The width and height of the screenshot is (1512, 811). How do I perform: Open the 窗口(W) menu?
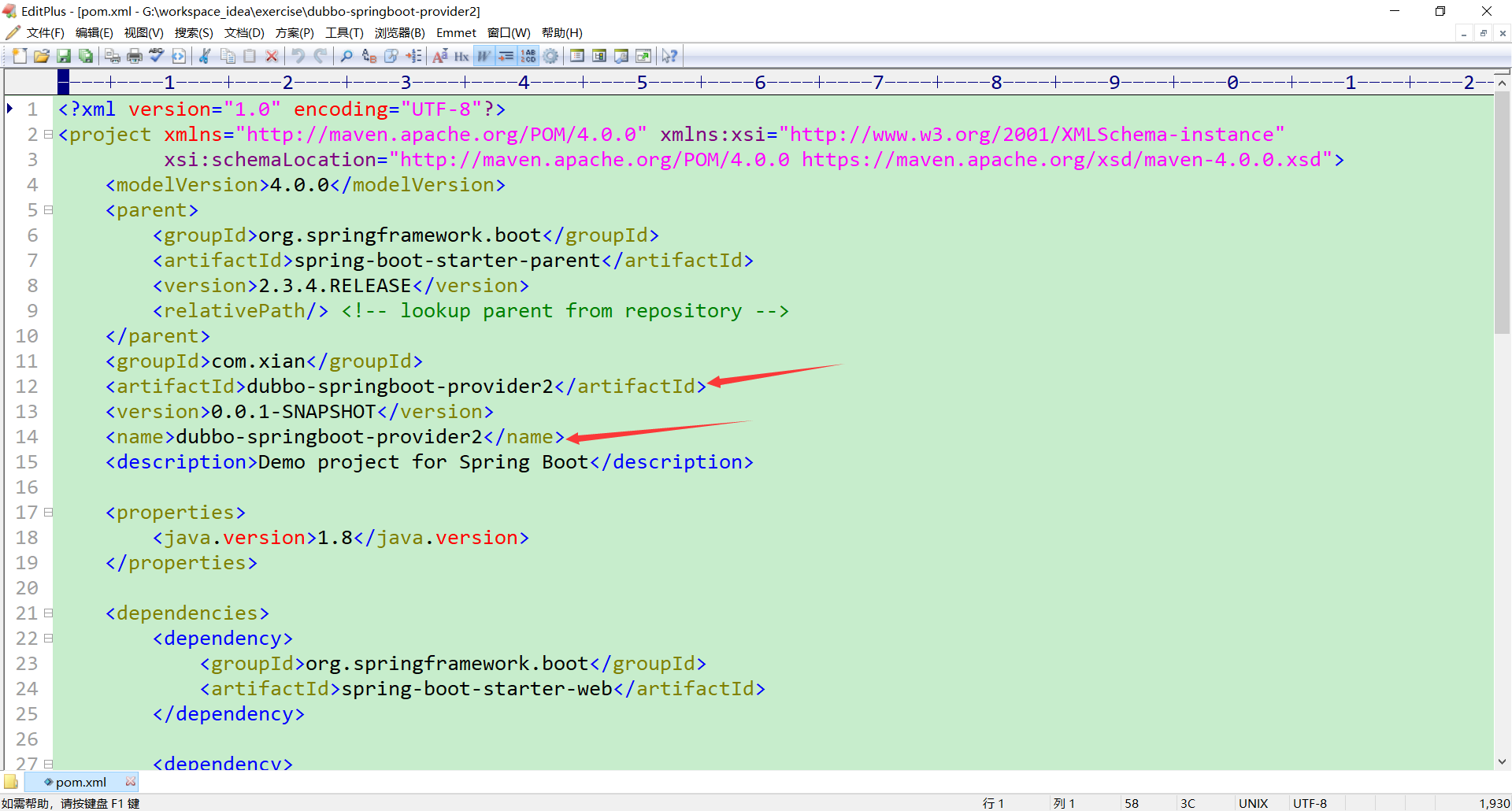[x=509, y=33]
